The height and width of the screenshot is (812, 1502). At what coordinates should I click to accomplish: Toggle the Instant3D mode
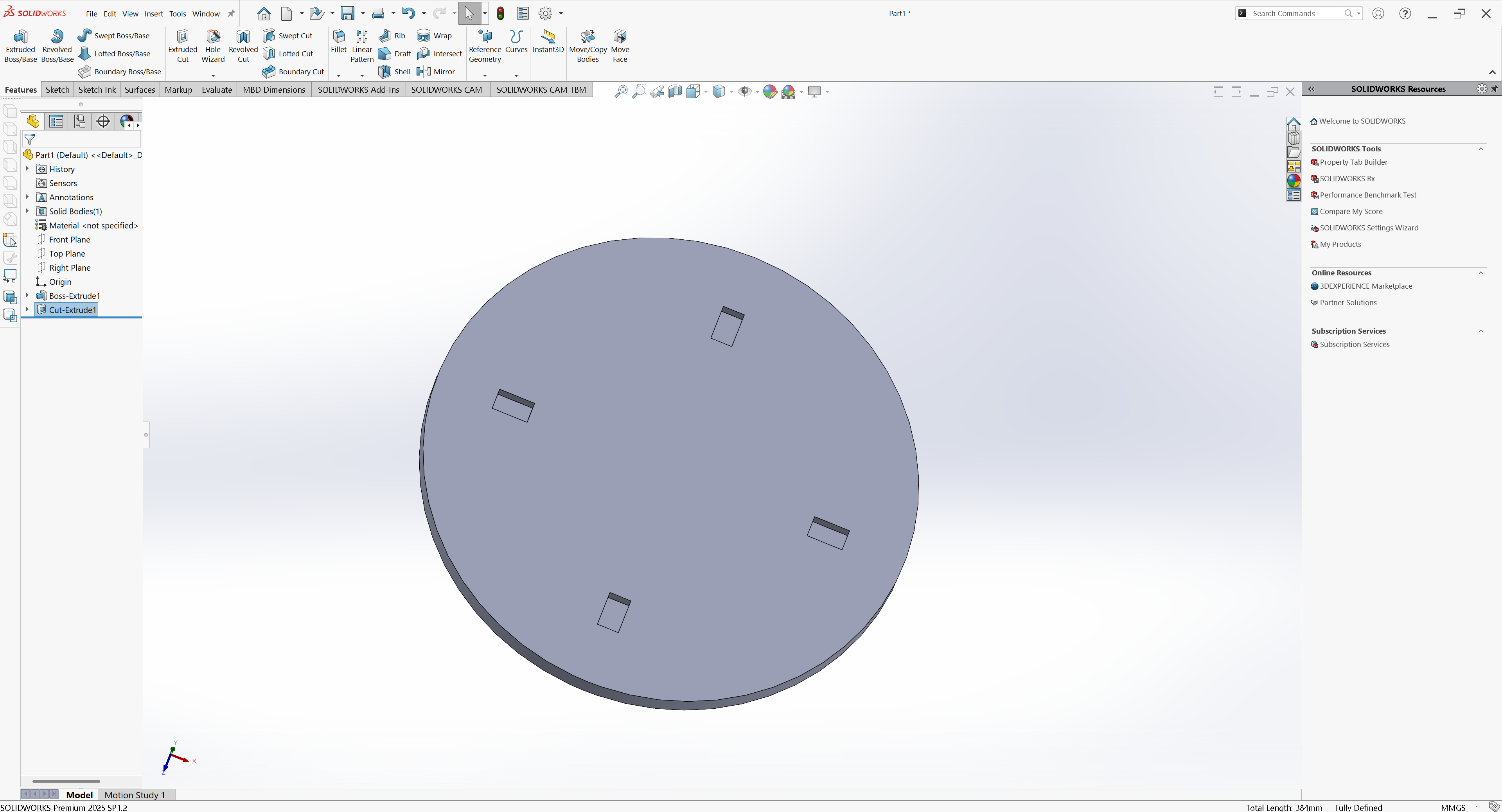[x=548, y=41]
